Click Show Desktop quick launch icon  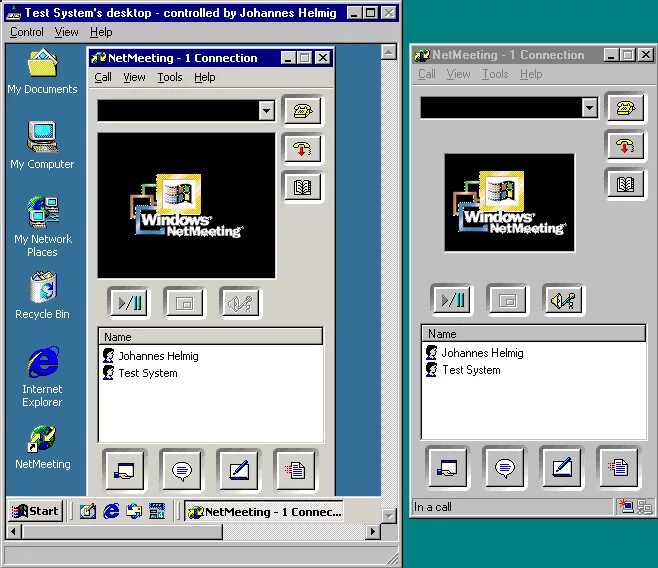click(x=88, y=511)
